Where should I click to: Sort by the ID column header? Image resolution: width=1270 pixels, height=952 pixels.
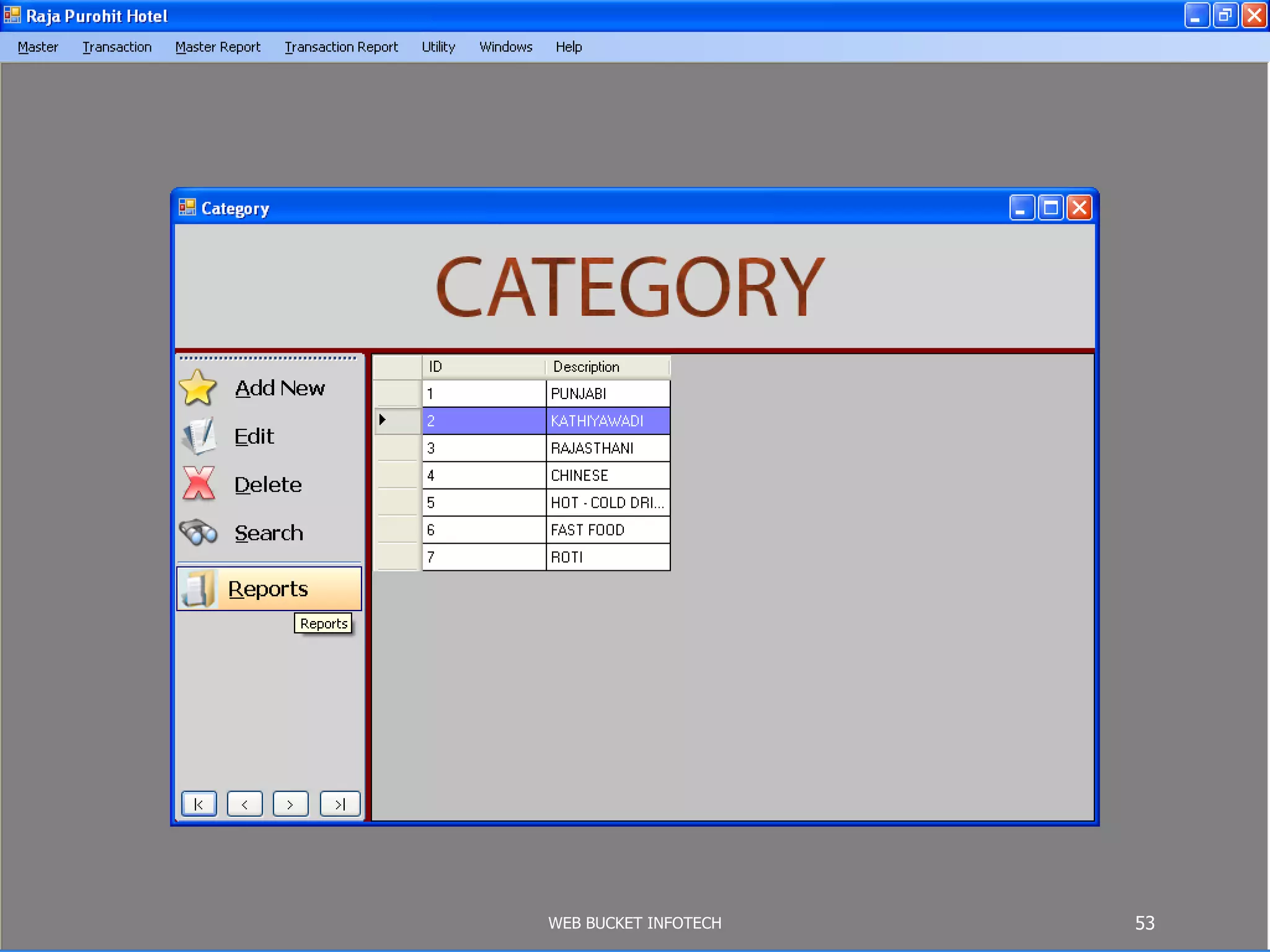pos(484,367)
